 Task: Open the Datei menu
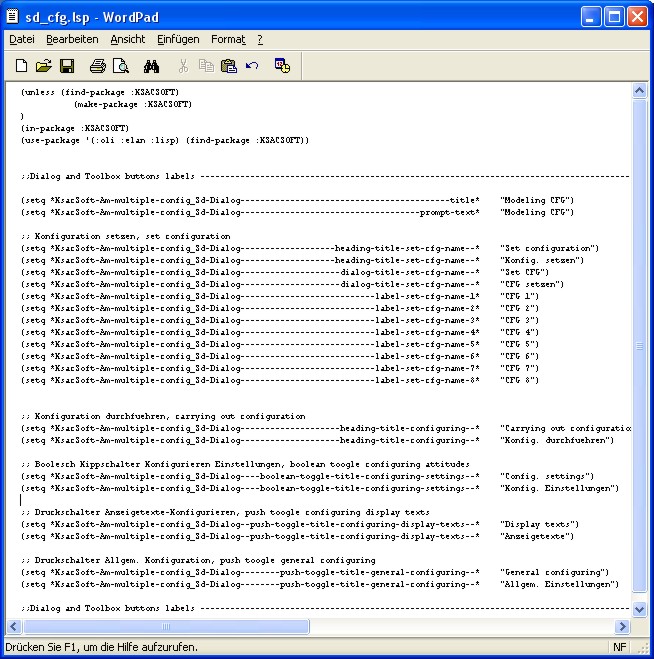pos(22,39)
